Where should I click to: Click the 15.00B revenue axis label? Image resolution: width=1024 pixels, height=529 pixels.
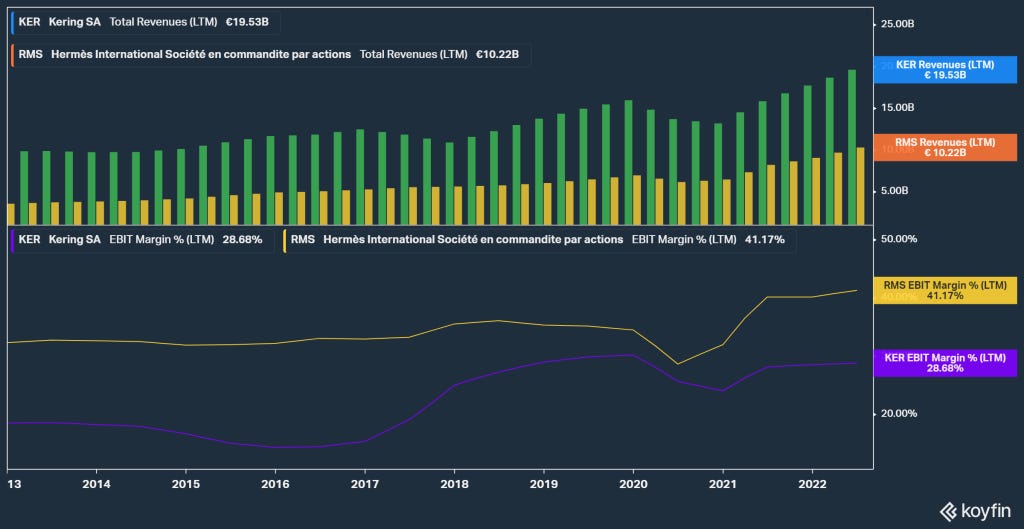click(x=897, y=107)
